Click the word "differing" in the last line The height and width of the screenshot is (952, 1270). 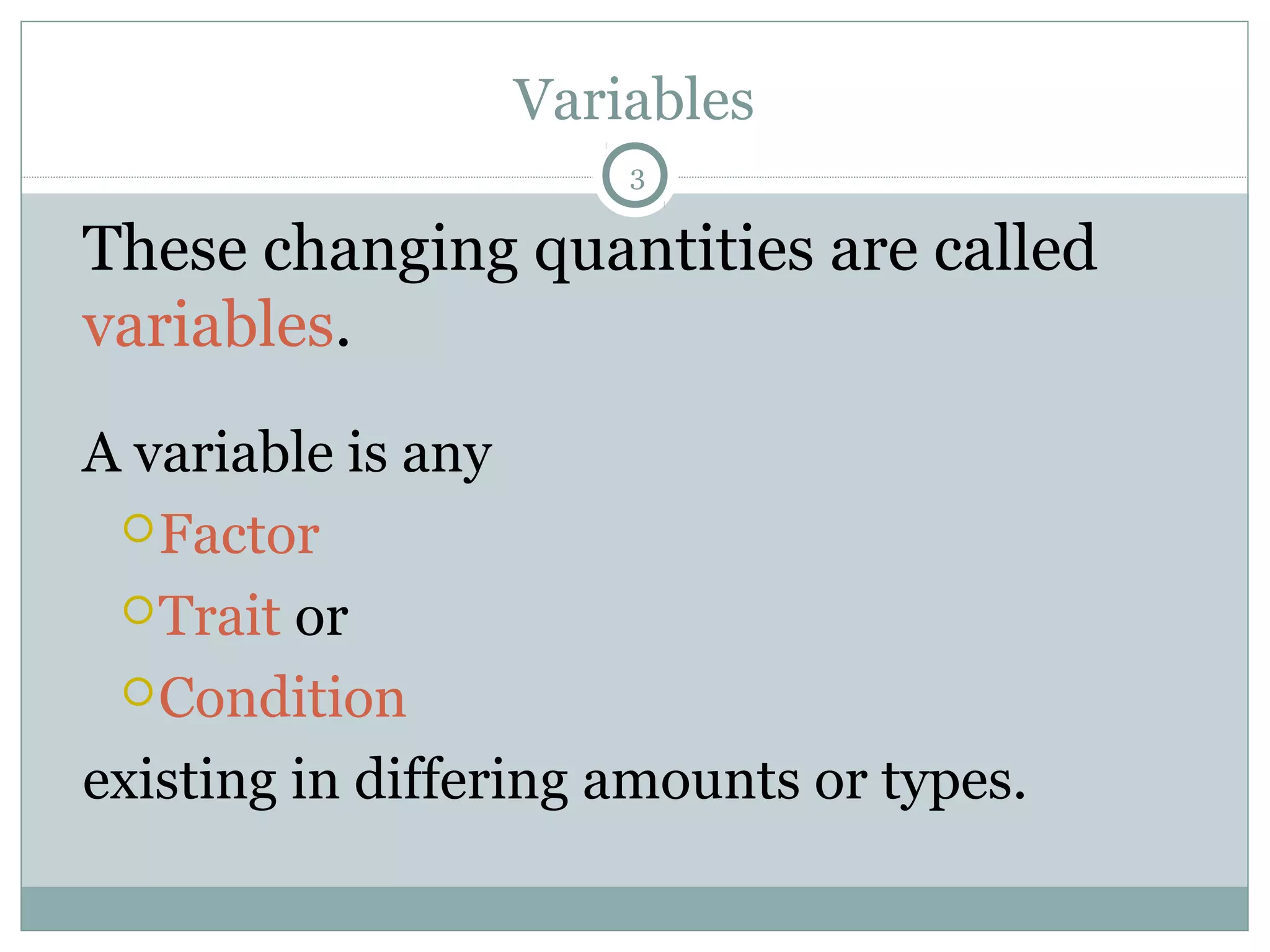click(461, 780)
